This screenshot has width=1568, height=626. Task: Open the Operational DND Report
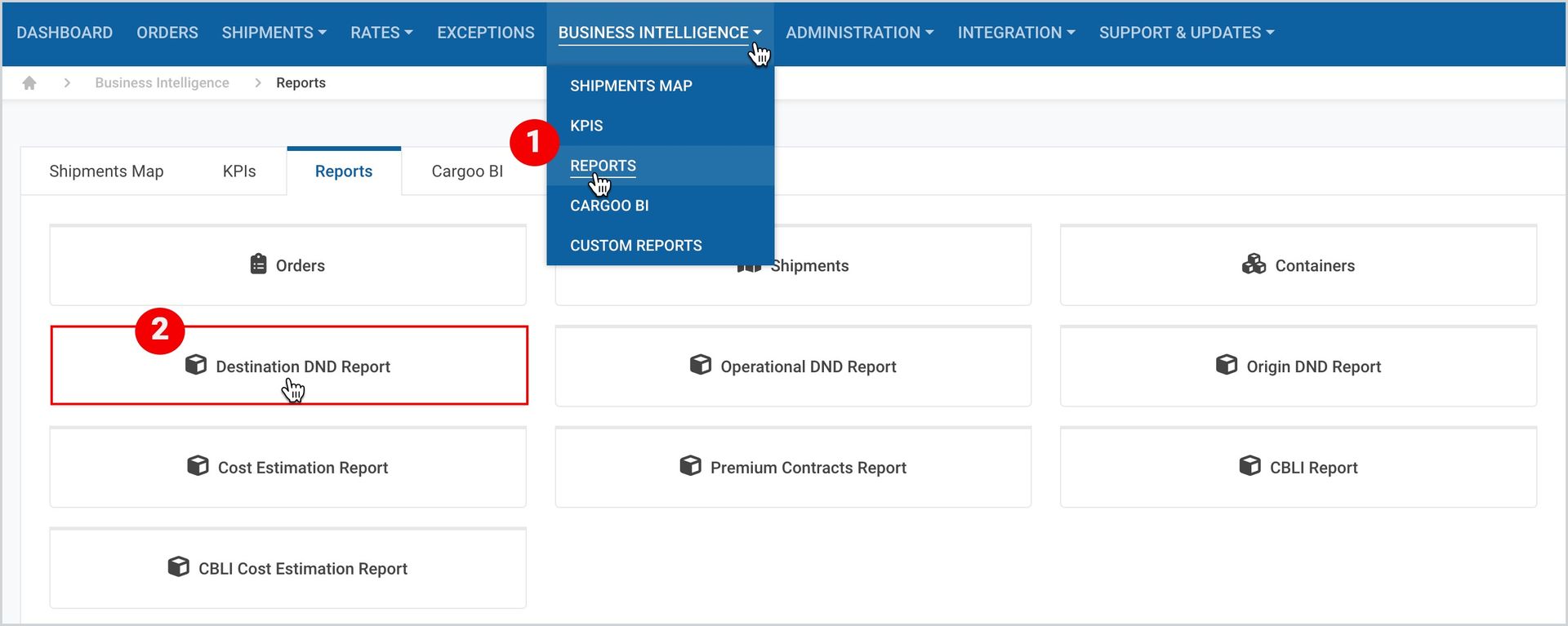click(x=793, y=366)
